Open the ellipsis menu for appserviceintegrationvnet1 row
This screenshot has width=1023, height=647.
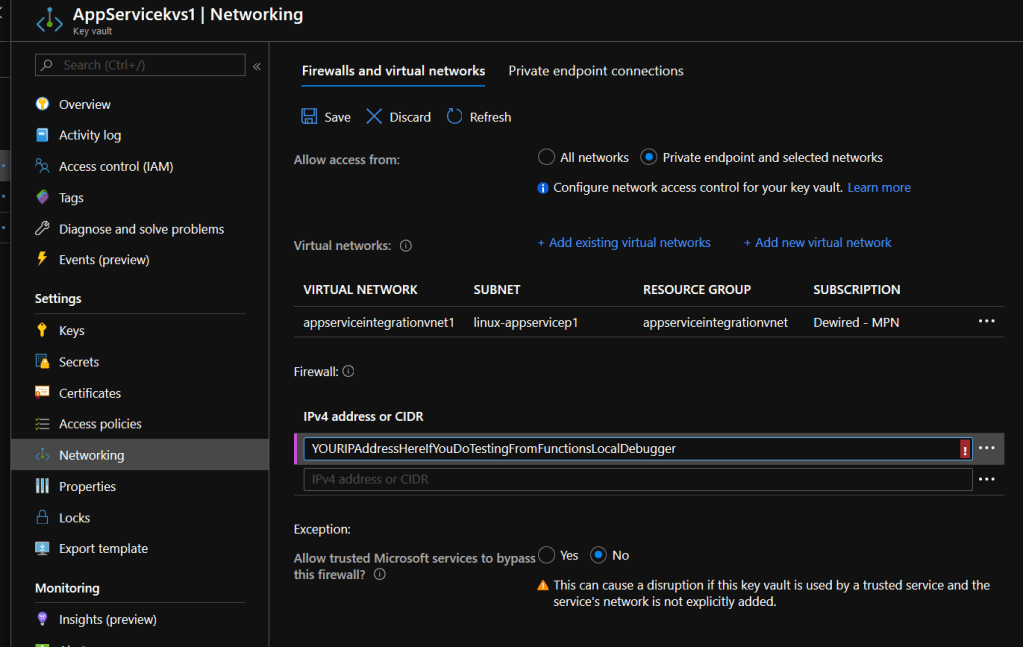986,321
